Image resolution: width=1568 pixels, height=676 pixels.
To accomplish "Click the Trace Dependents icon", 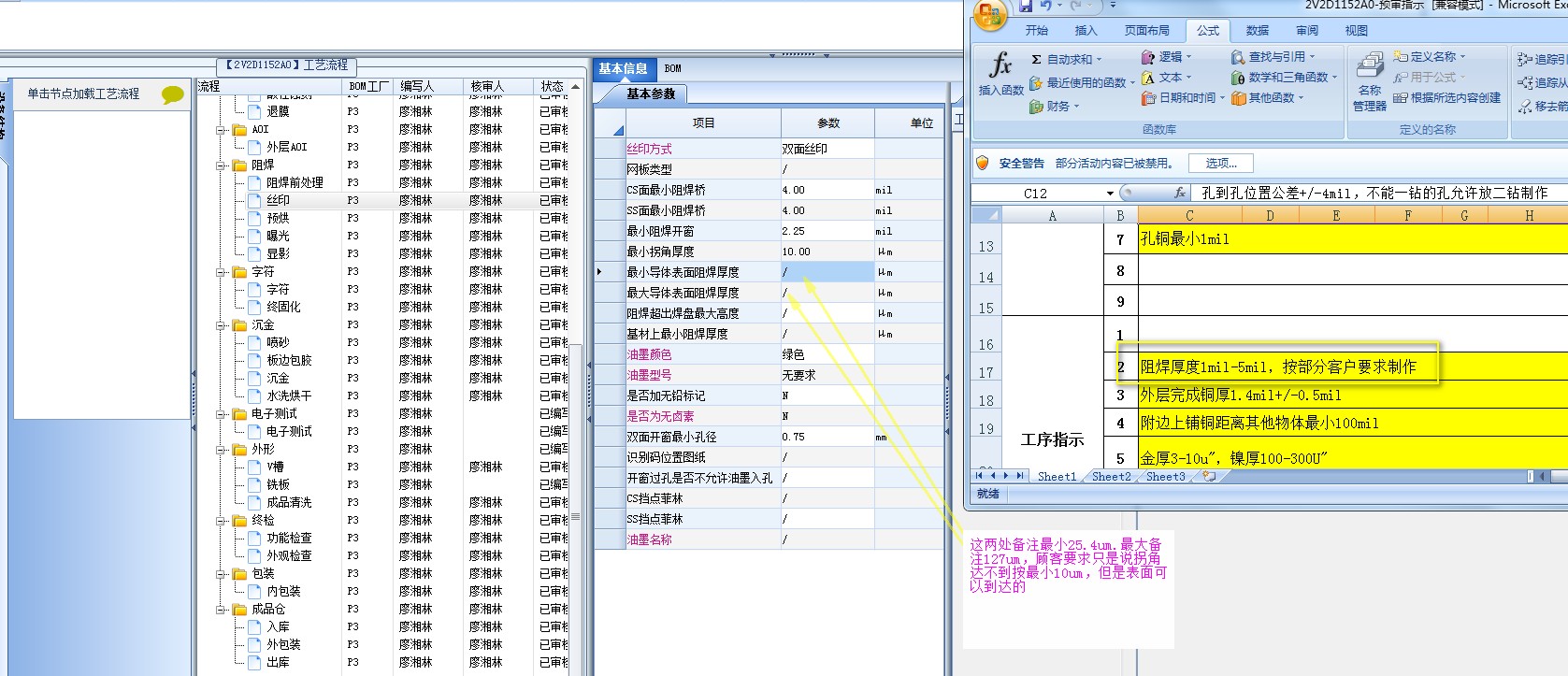I will (1525, 83).
